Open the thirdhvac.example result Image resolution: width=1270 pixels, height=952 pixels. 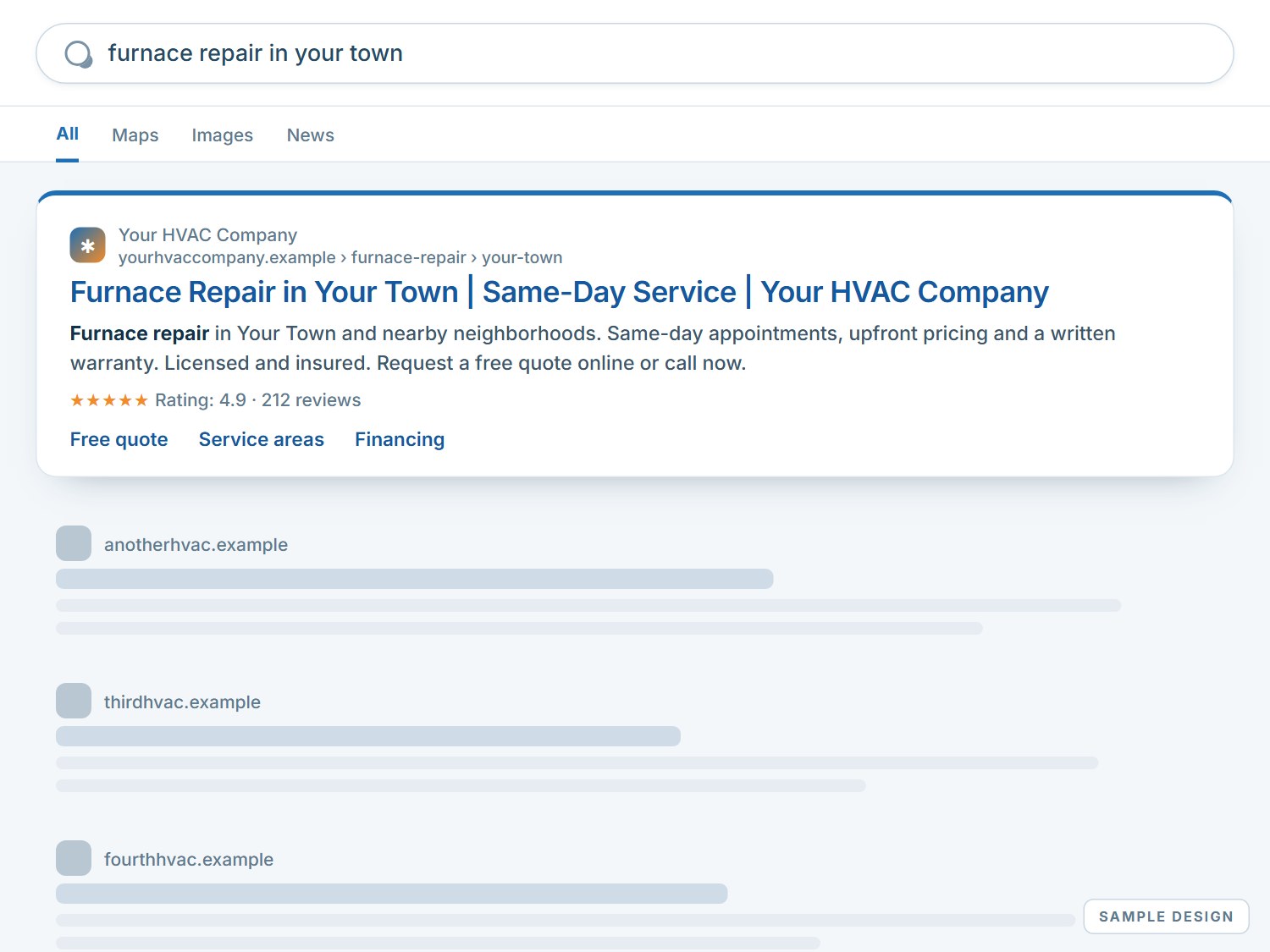point(183,702)
